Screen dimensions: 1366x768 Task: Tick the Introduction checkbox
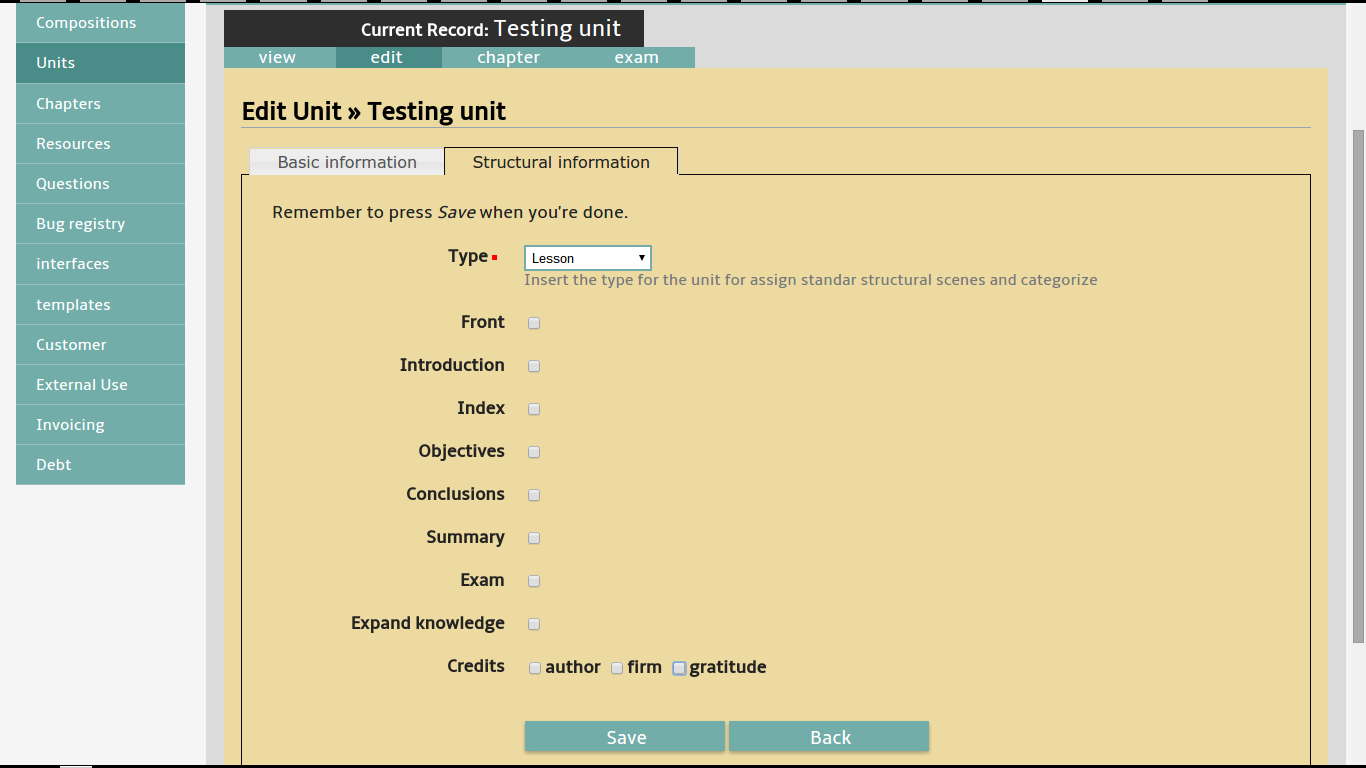534,366
